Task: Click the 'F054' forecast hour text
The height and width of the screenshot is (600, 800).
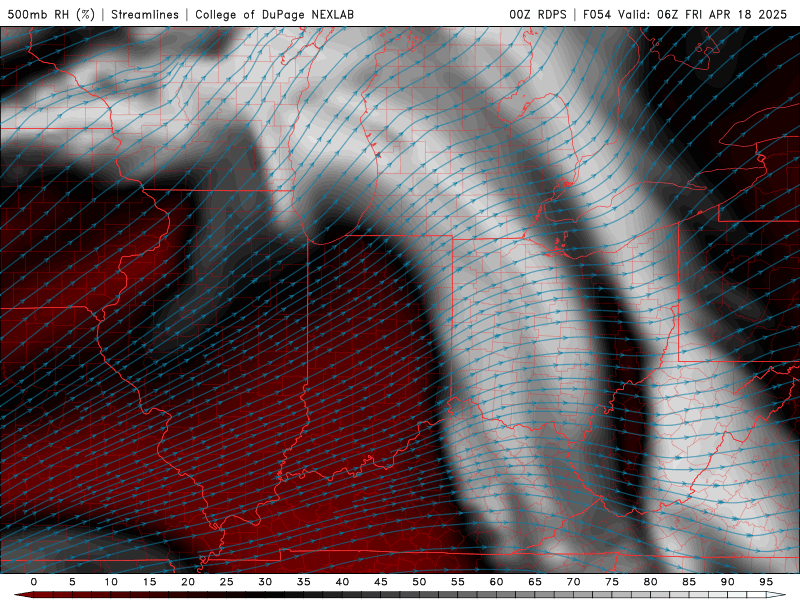Action: tap(596, 14)
